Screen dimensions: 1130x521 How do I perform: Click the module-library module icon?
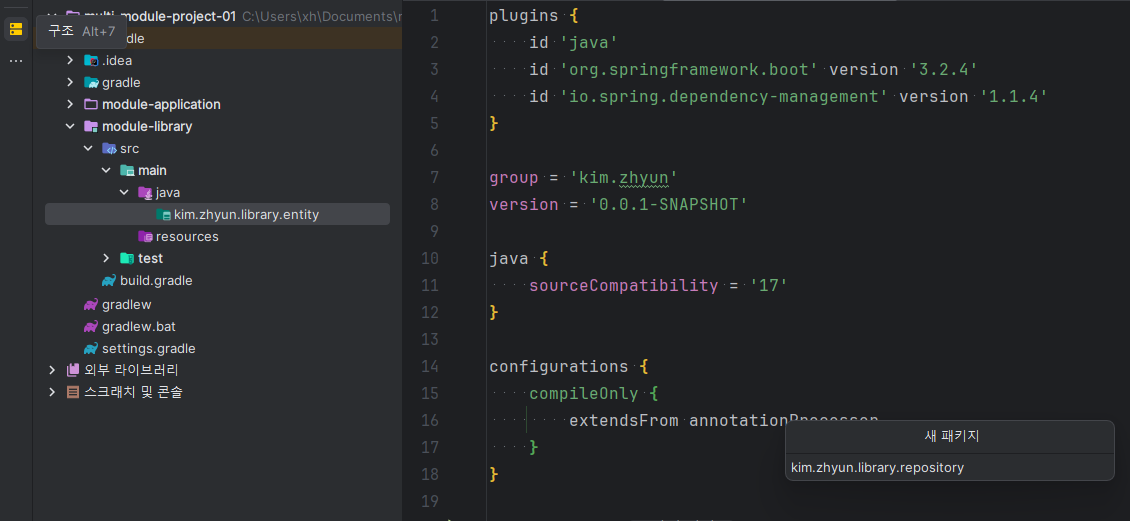(91, 127)
